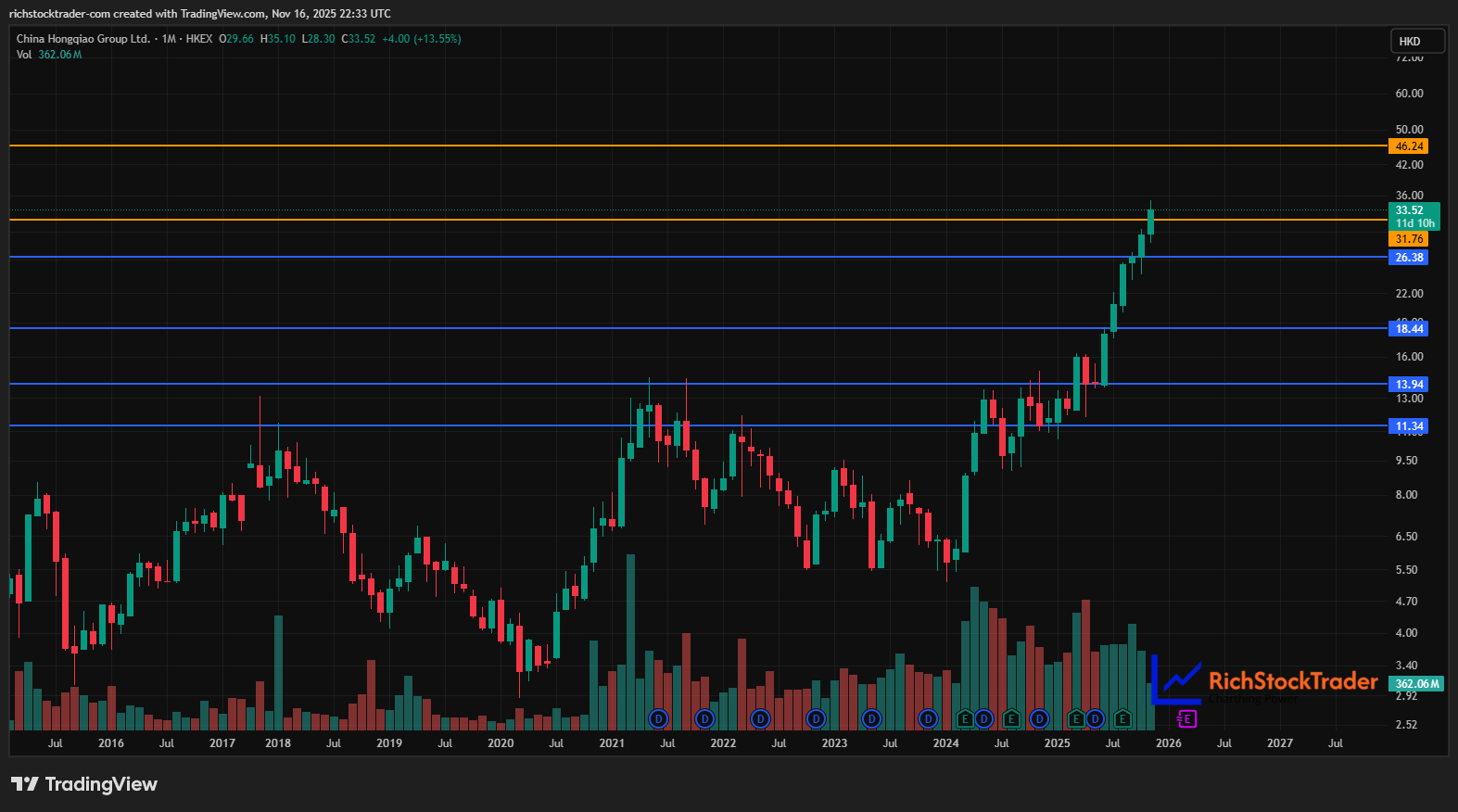
Task: Click the 2024 label on time axis
Action: pos(946,743)
